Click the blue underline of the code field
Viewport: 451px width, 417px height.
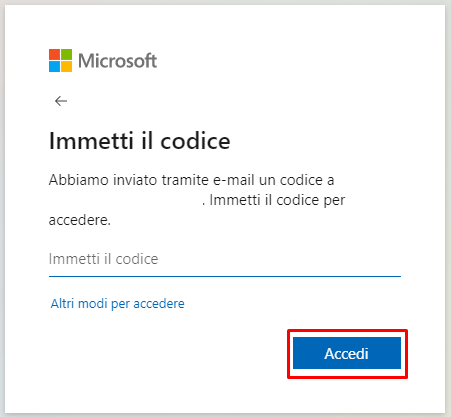(x=225, y=276)
